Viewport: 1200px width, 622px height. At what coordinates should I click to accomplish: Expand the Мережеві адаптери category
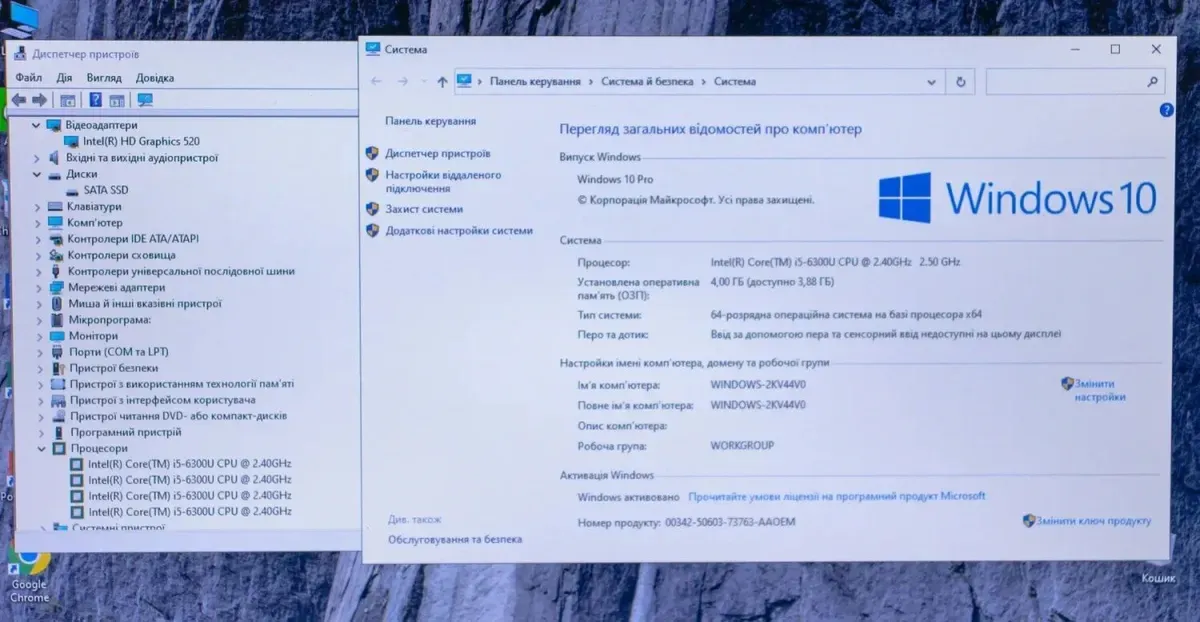click(37, 287)
